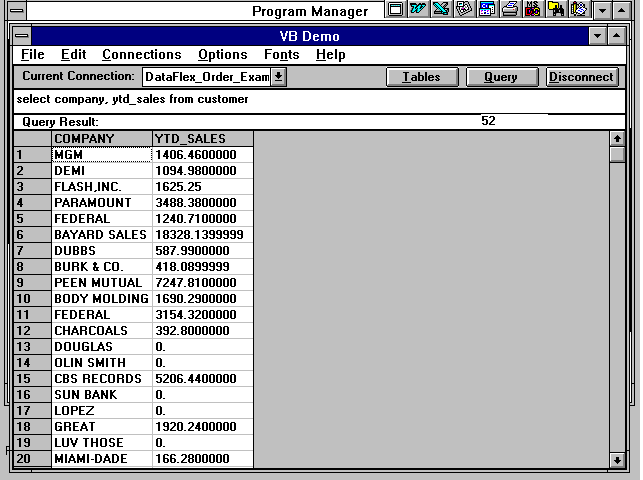The height and width of the screenshot is (480, 643).
Task: Click the Tables button
Action: click(x=421, y=77)
